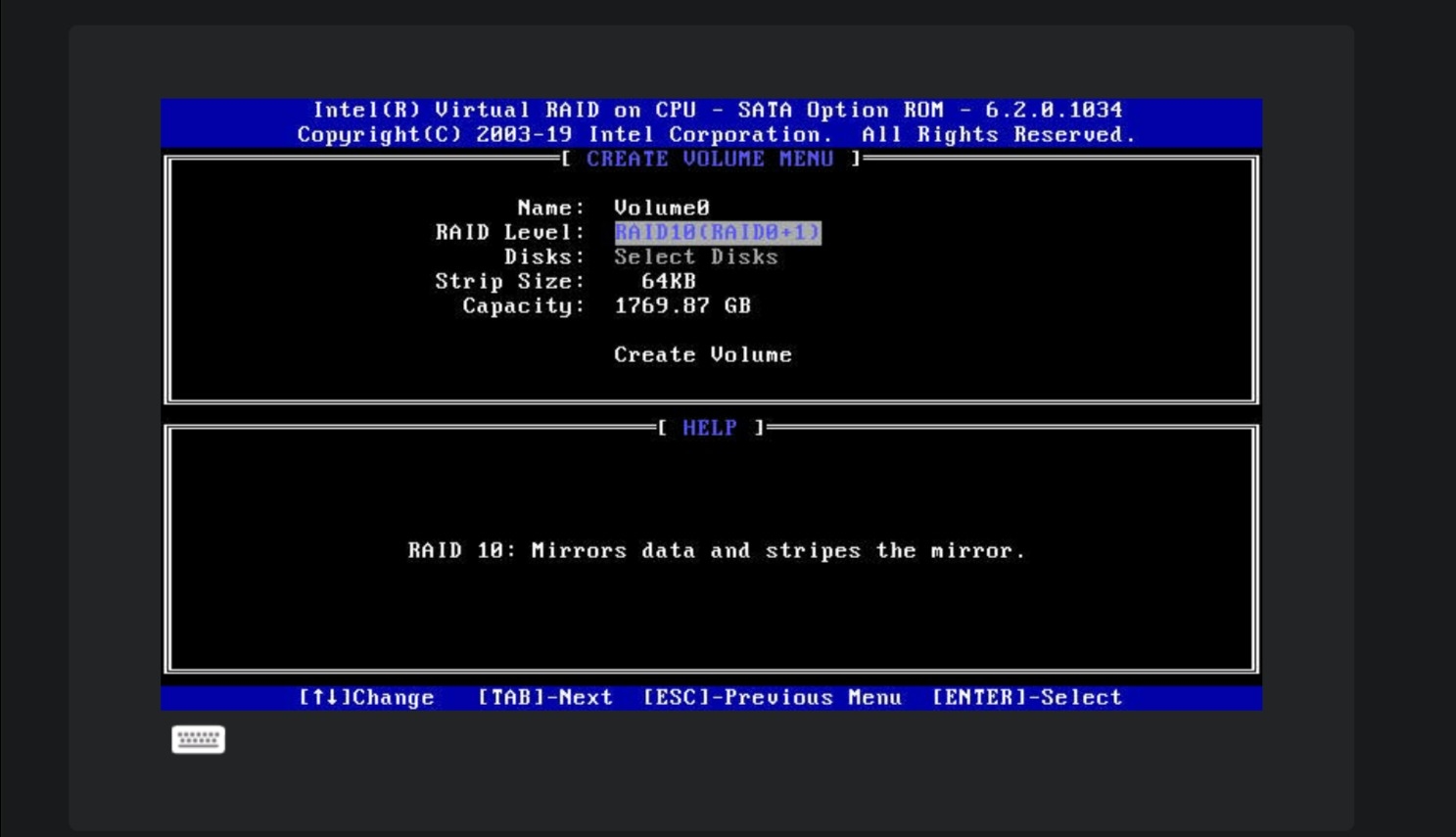This screenshot has width=1456, height=837.
Task: Open the Select Disks option
Action: pos(695,256)
